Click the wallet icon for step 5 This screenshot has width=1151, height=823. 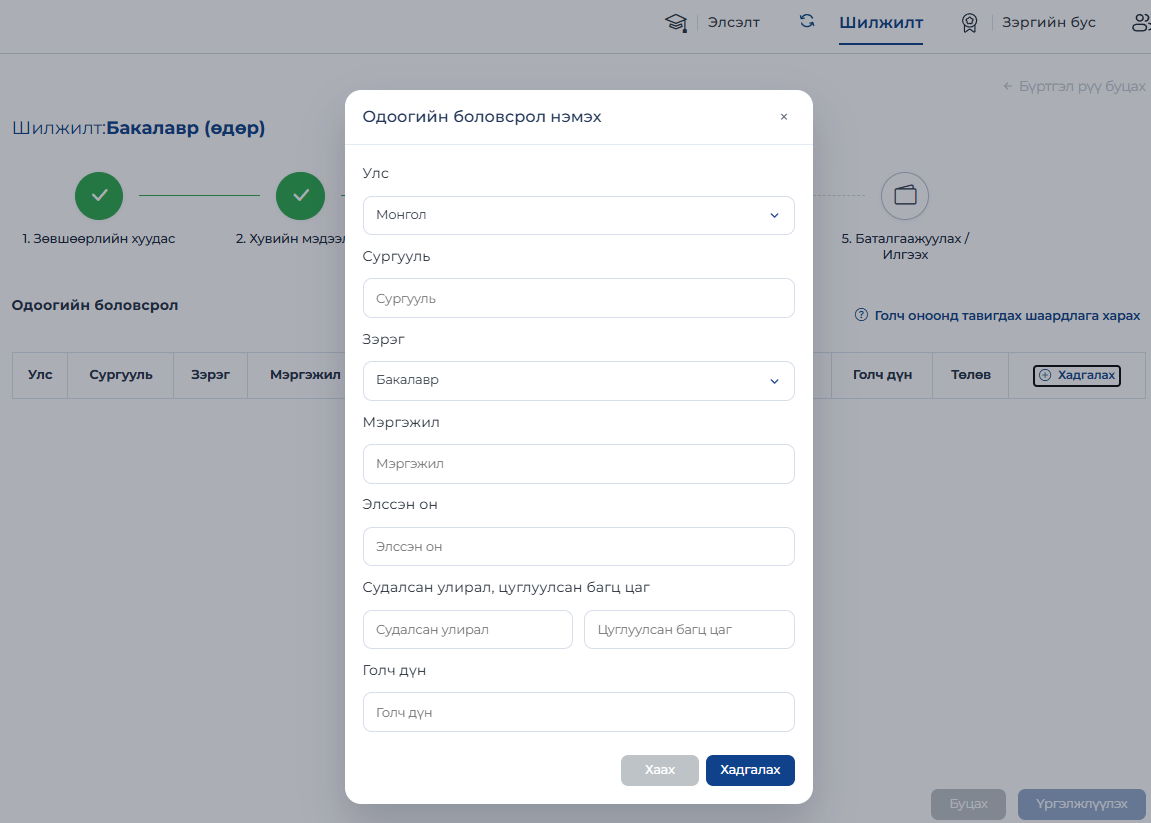click(905, 196)
